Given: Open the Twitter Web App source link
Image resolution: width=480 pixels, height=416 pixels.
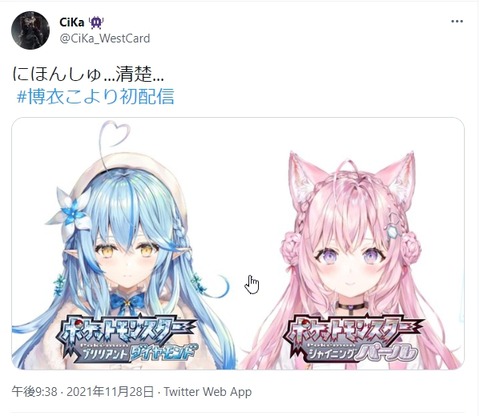Looking at the screenshot, I should tap(207, 392).
